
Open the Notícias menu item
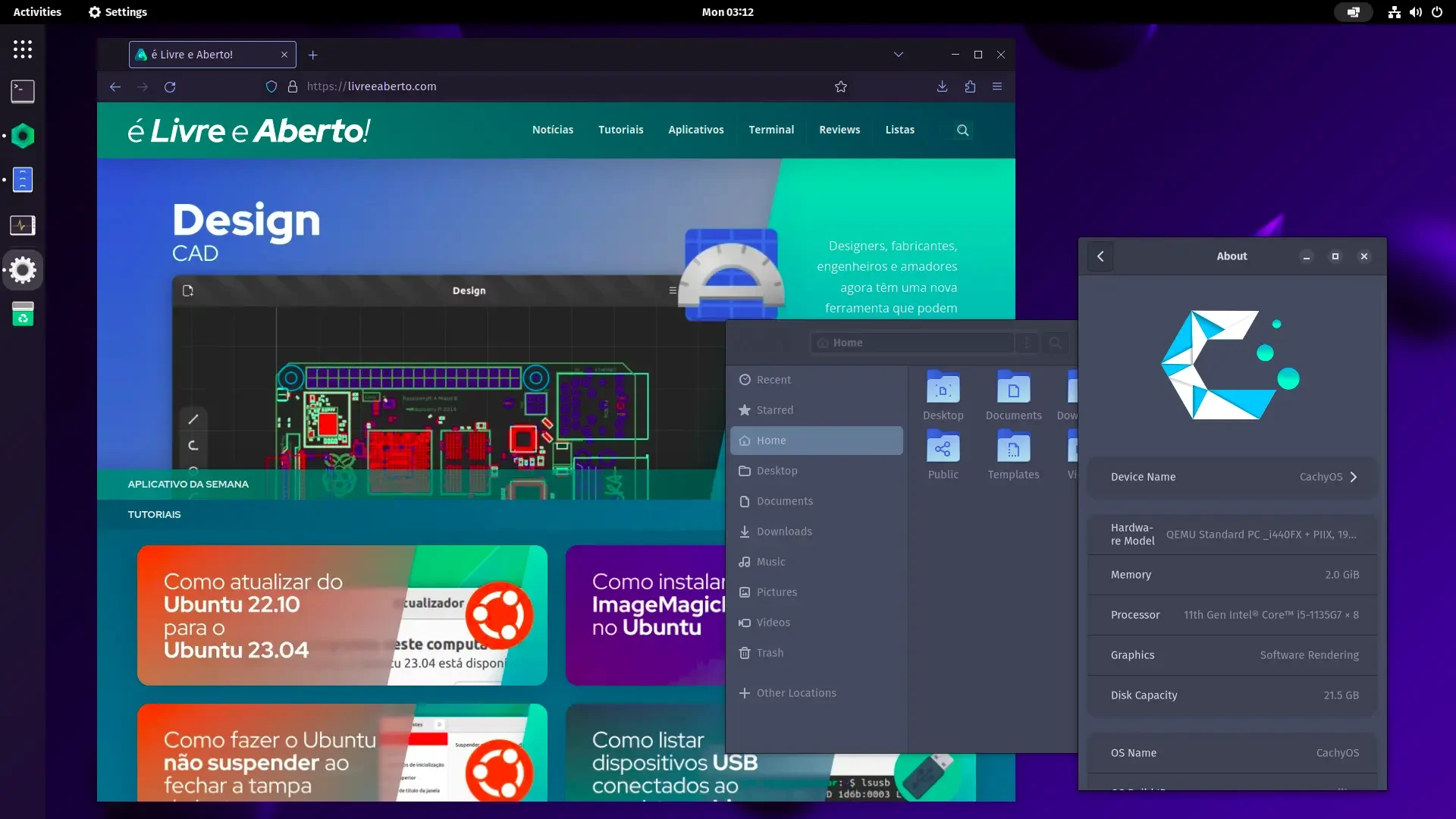click(553, 130)
